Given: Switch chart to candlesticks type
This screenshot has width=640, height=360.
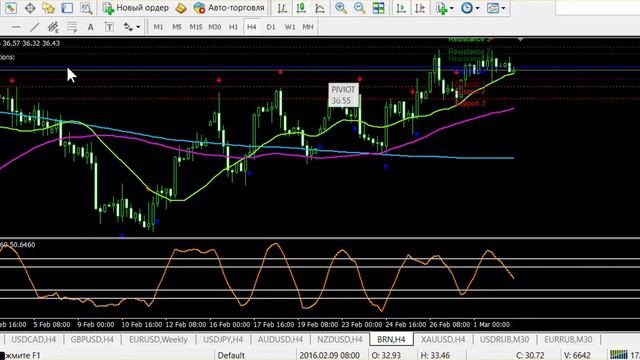Looking at the screenshot, I should (301, 8).
